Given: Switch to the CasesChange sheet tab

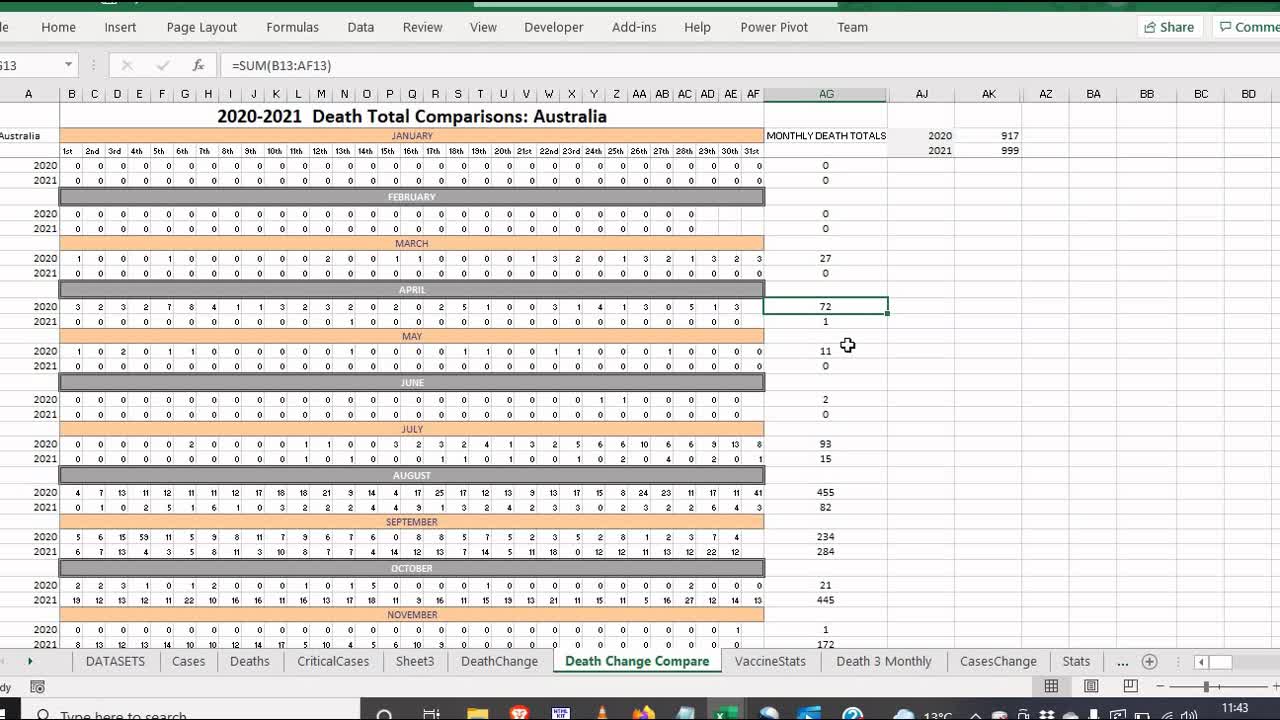Looking at the screenshot, I should 998,661.
